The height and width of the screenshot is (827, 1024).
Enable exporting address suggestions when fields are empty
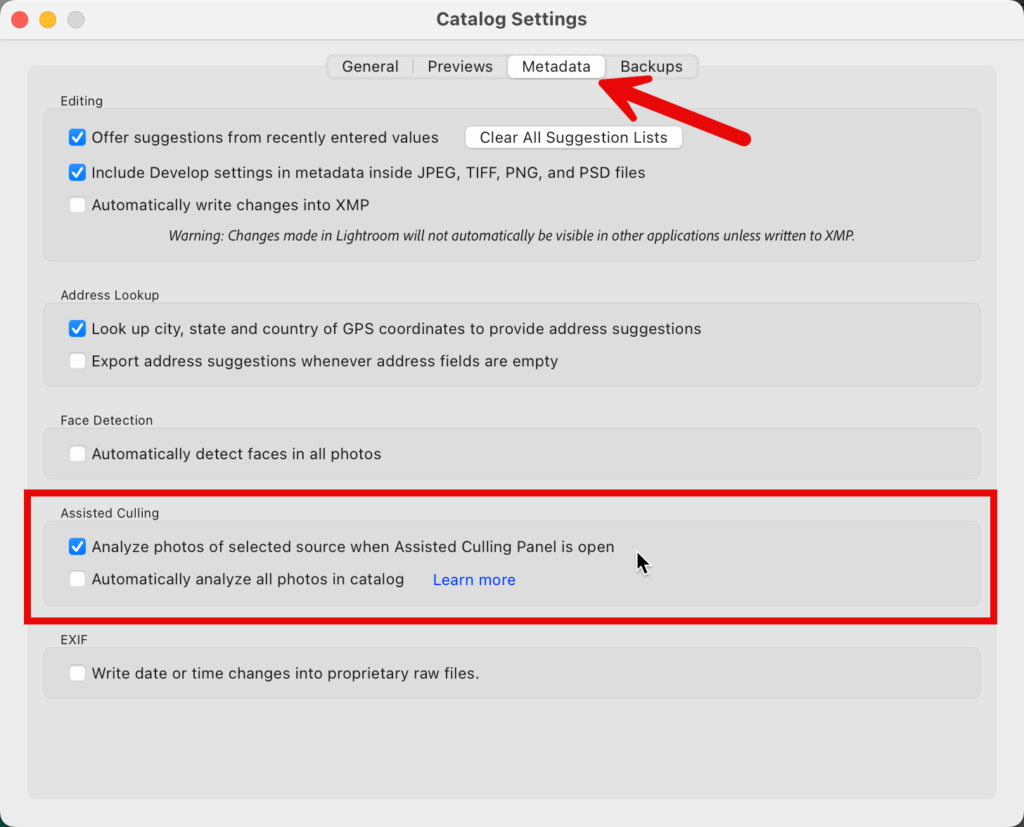77,361
